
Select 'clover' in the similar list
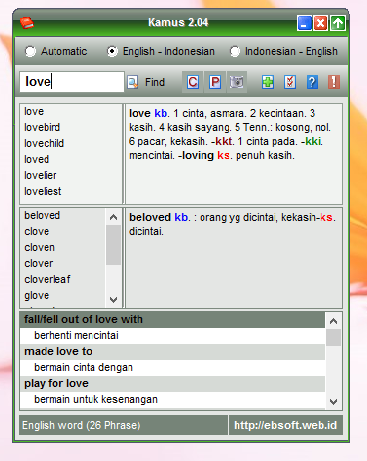click(39, 263)
